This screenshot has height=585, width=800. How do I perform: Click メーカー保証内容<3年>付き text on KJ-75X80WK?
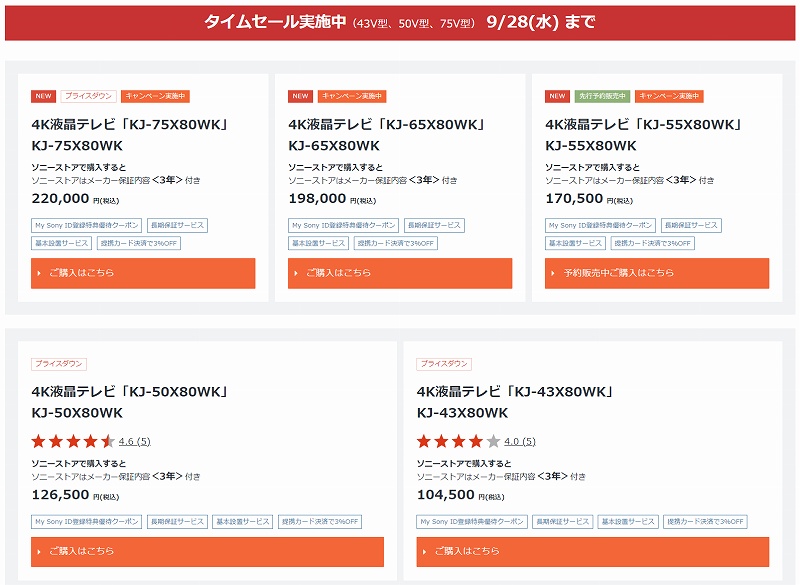pyautogui.click(x=116, y=180)
